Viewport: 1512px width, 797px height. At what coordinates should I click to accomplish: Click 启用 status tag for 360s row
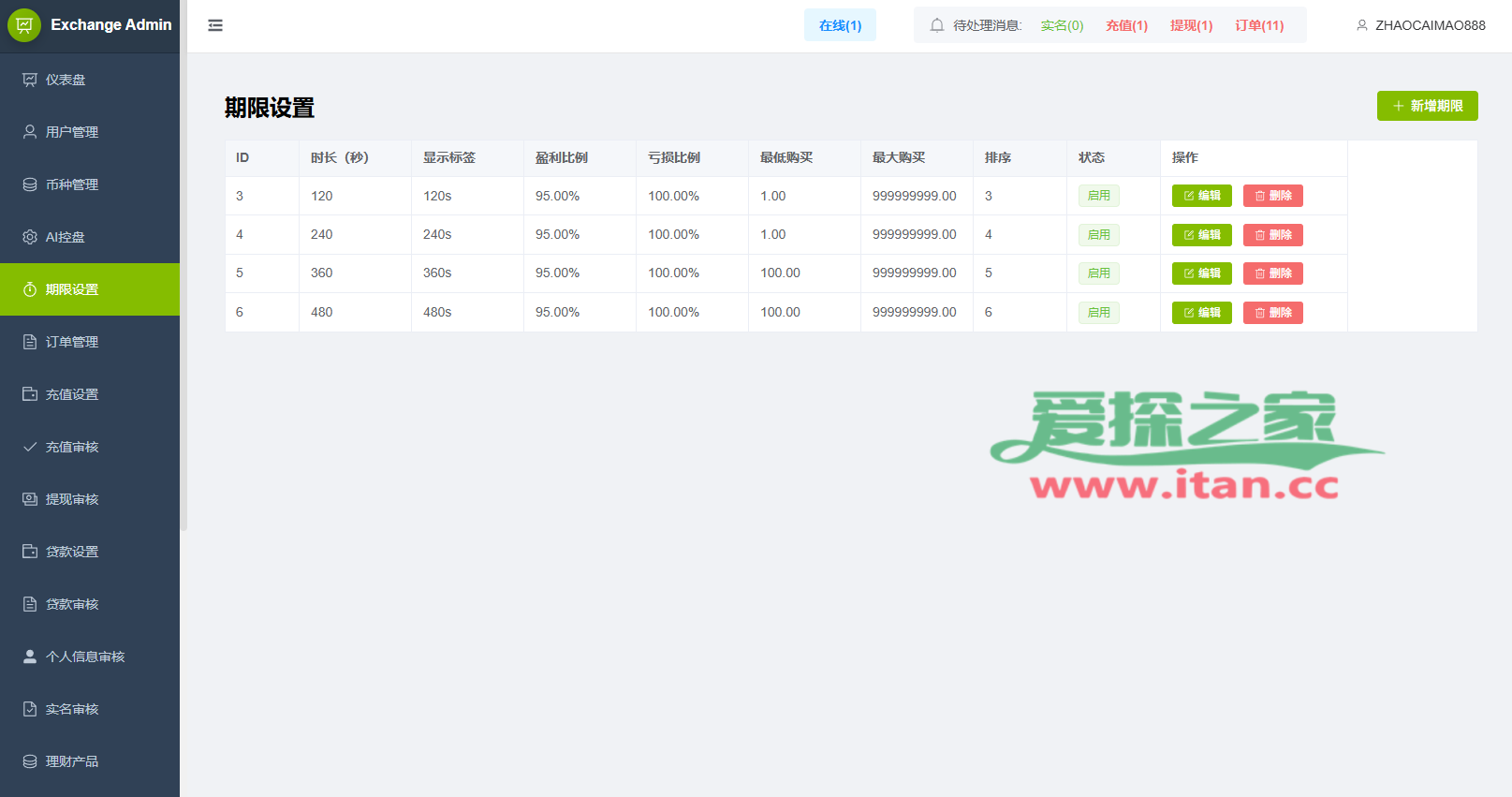pos(1098,273)
